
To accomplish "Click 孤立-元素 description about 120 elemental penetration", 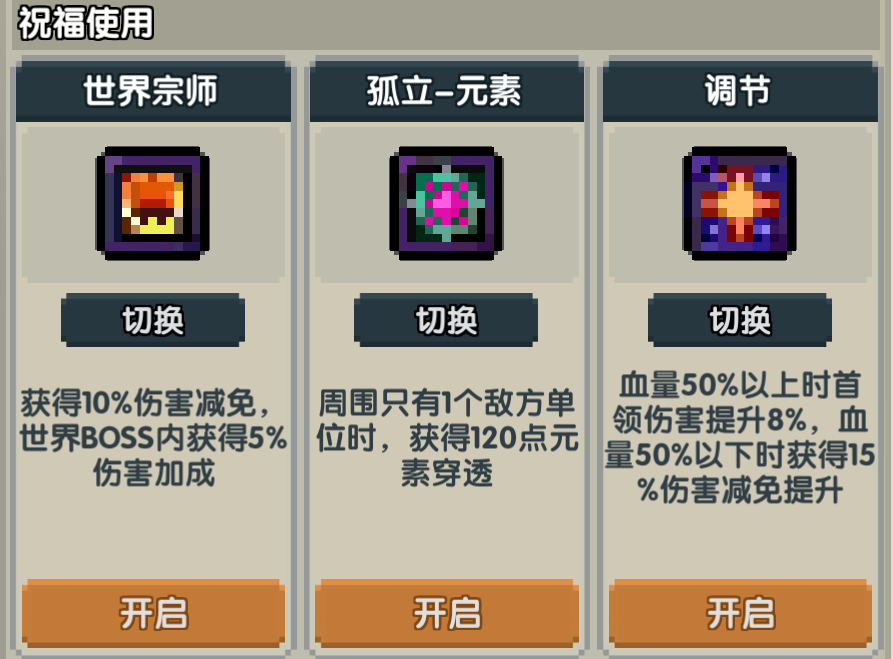I will (x=447, y=437).
